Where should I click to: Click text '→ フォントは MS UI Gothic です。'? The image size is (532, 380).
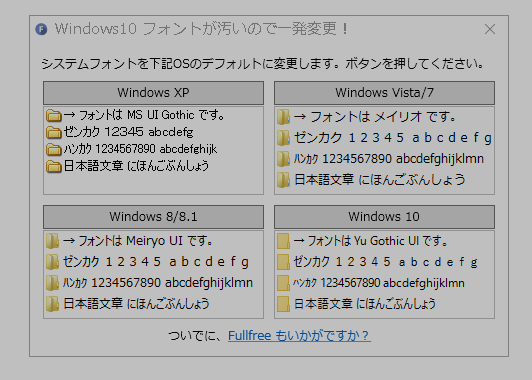(144, 115)
